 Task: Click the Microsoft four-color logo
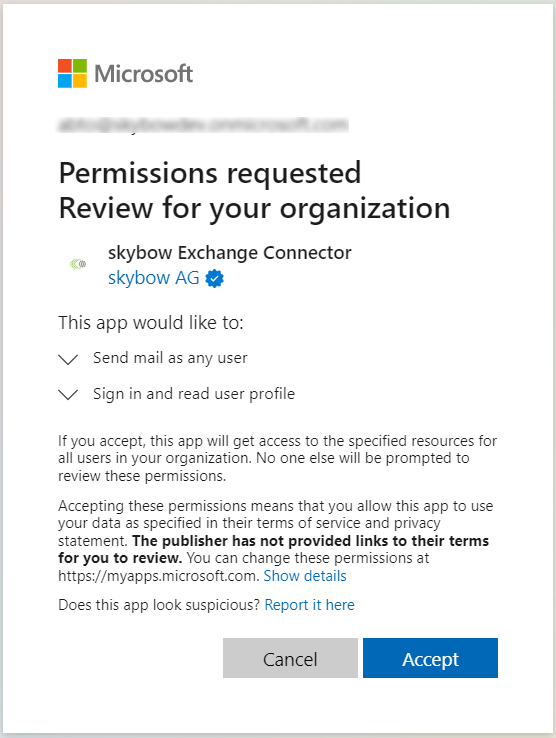[x=73, y=73]
